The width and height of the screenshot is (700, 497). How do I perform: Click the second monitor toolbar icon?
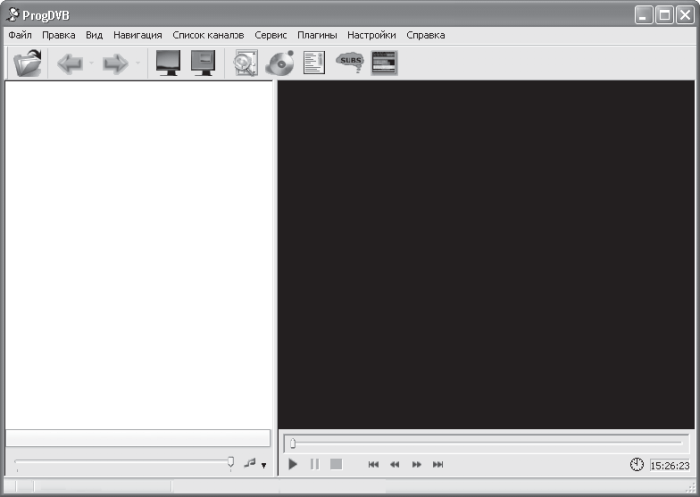click(x=203, y=63)
